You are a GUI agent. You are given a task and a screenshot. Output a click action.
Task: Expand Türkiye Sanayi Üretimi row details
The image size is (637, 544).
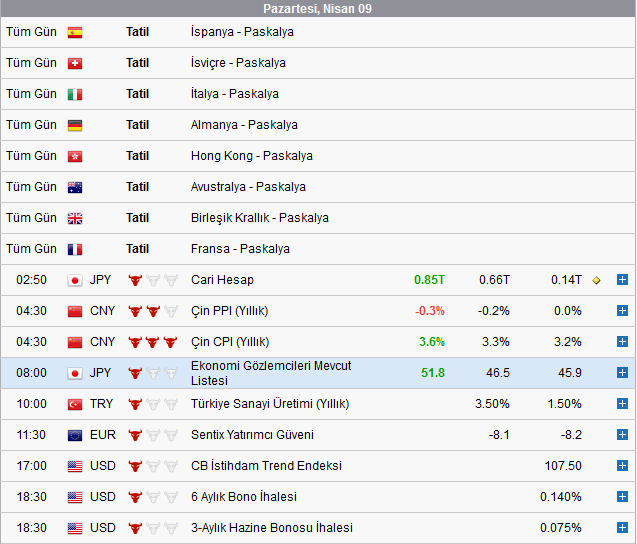point(622,404)
